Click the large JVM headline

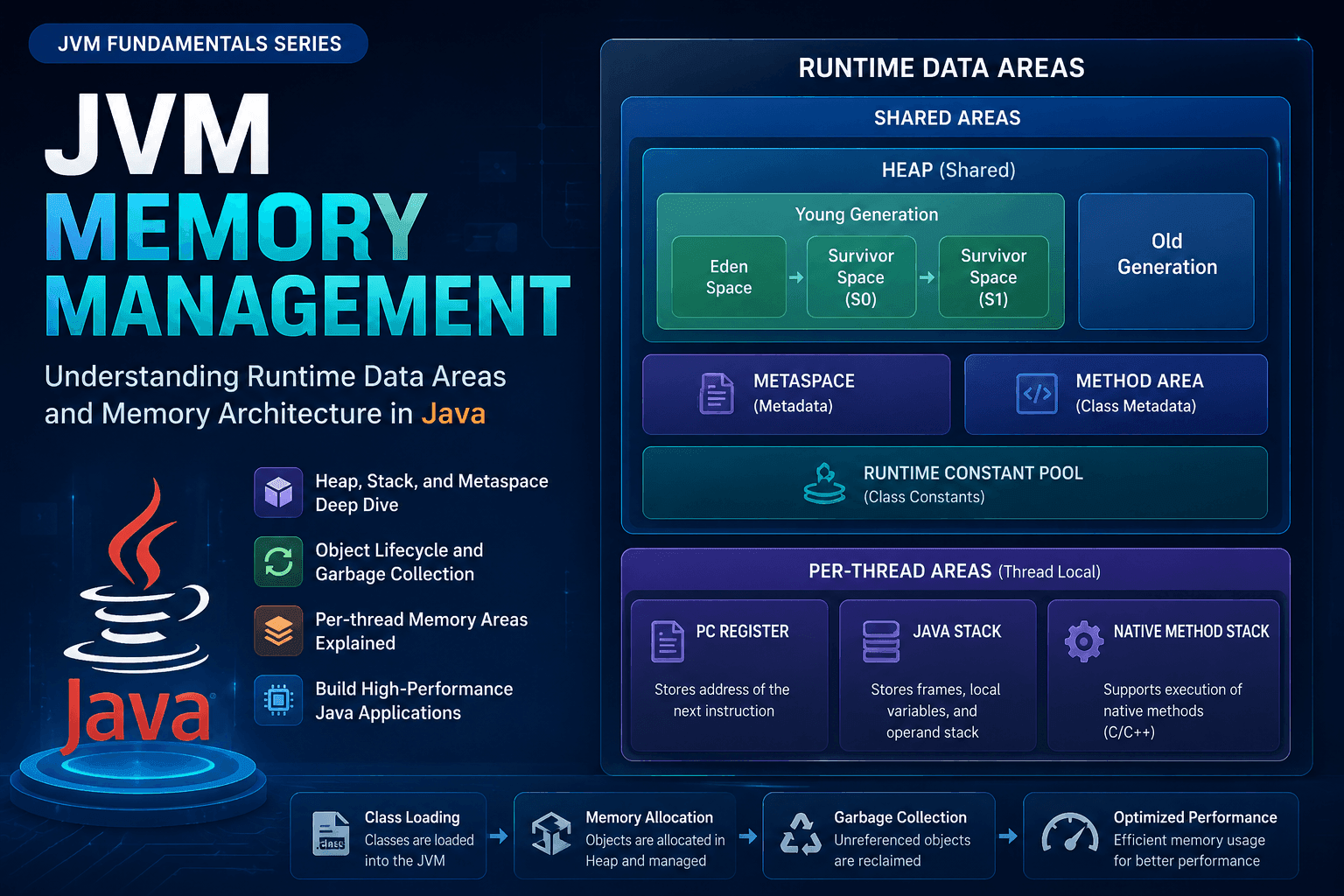point(158,134)
